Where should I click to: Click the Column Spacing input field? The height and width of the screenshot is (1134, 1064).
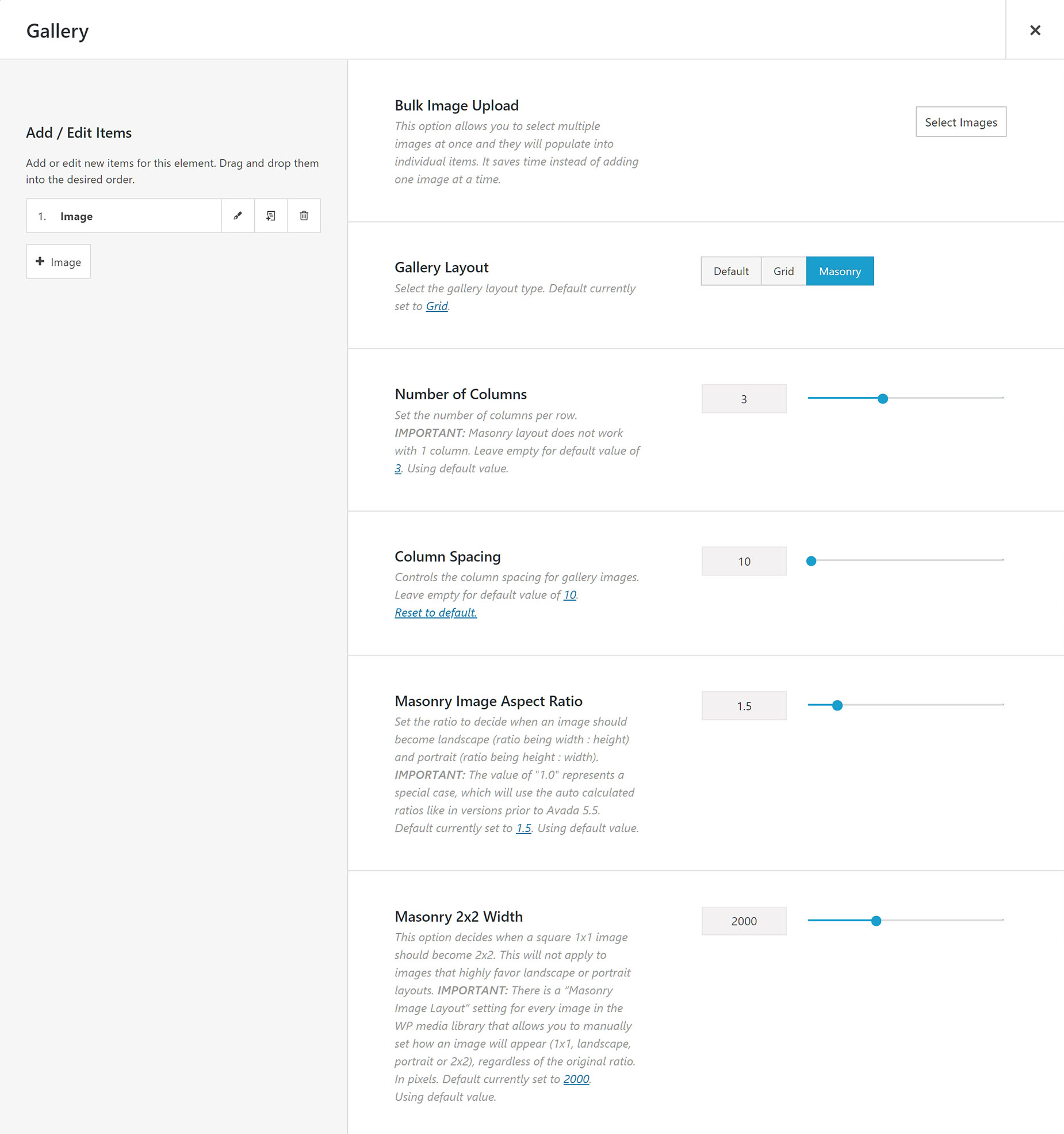[x=744, y=561]
